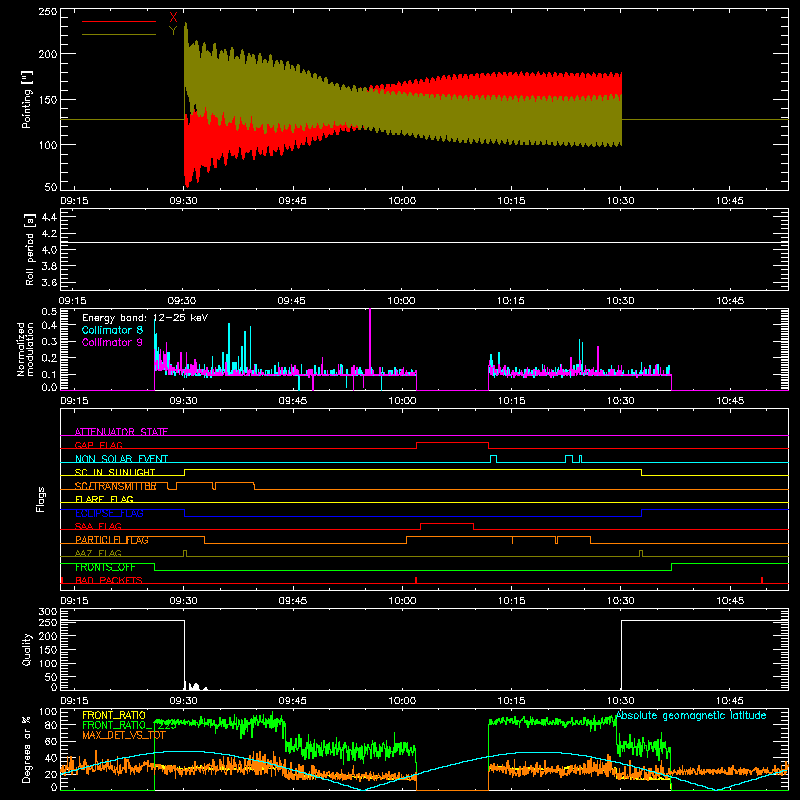Click the 250 label on Pointing axis

48,11
